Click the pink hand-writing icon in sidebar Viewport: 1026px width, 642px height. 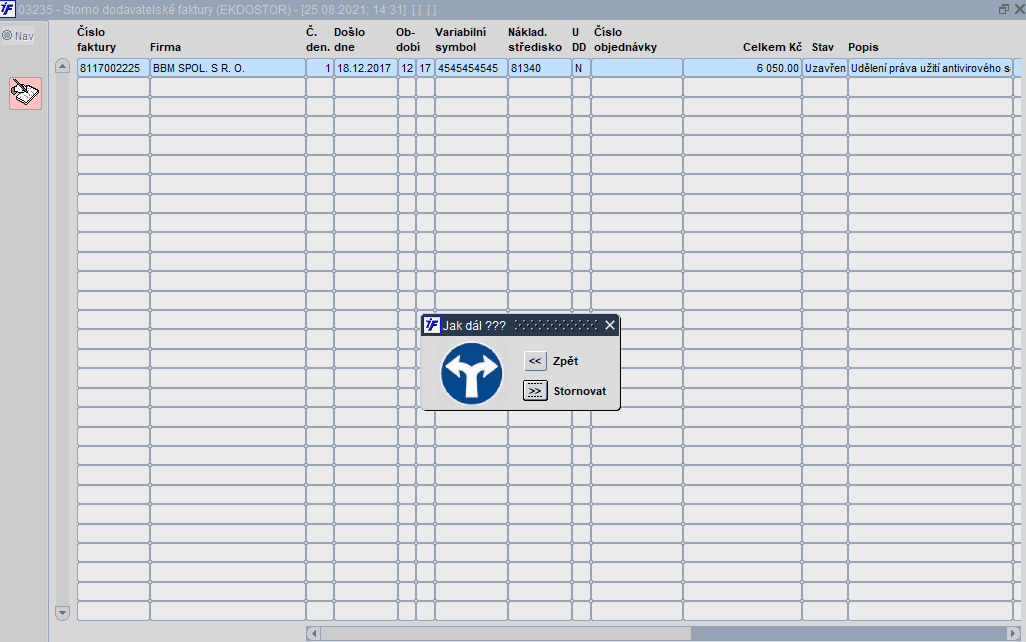[x=26, y=93]
